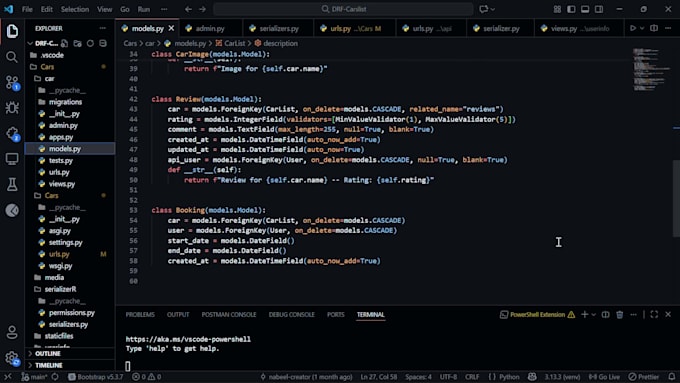The width and height of the screenshot is (680, 383).
Task: Toggle the secondary side bar
Action: [x=599, y=9]
